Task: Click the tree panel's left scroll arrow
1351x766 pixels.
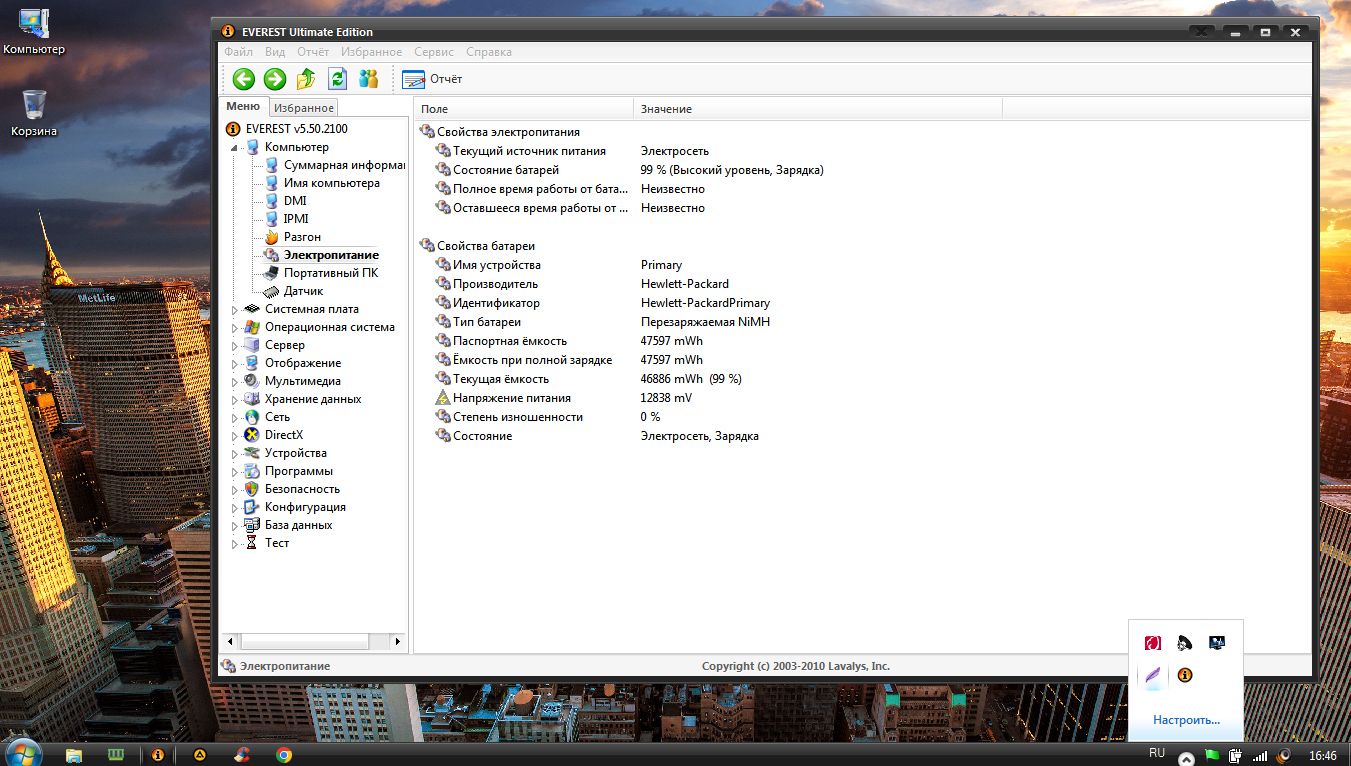Action: point(230,642)
